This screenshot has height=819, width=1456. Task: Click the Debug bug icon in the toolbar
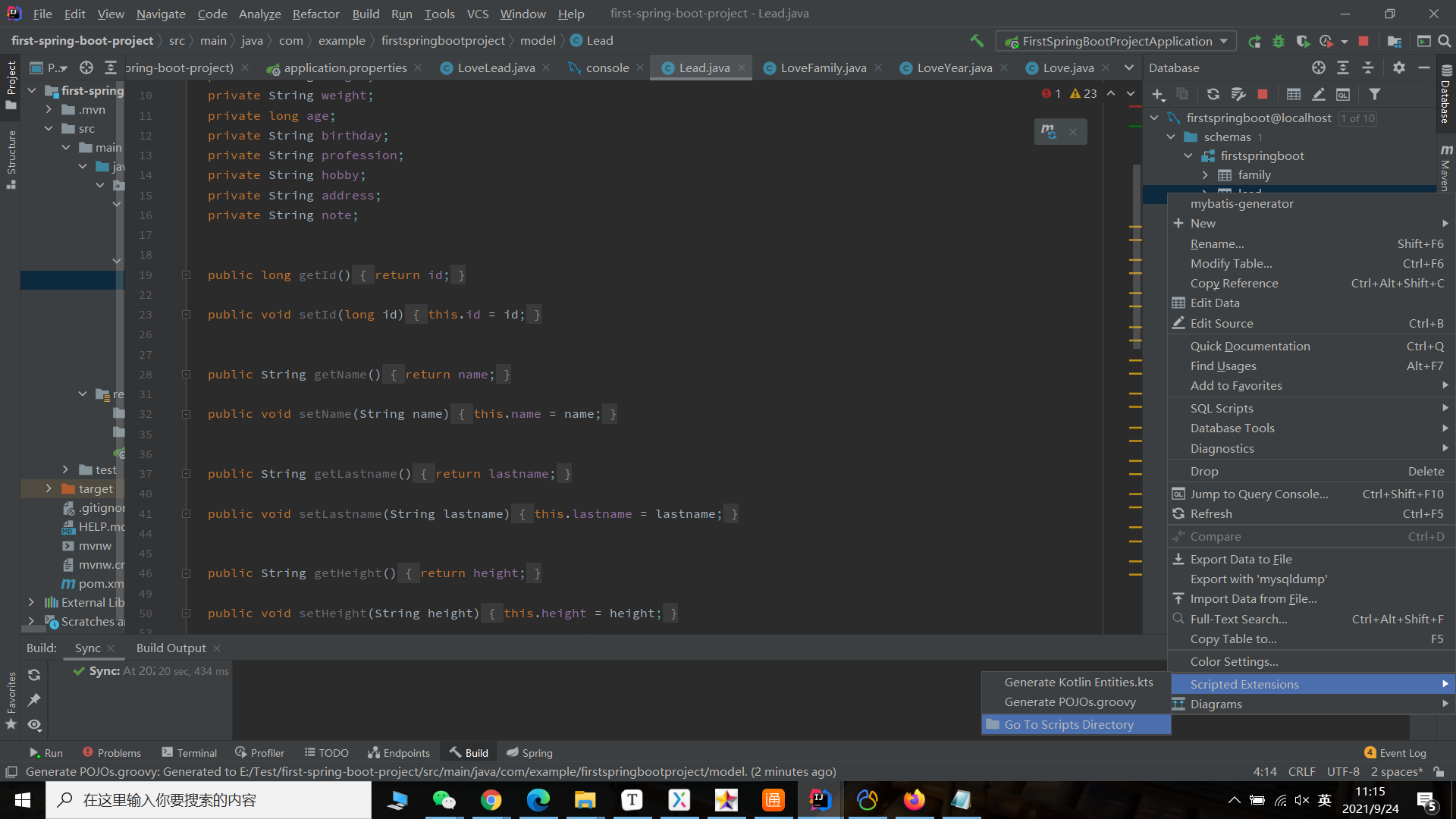pos(1279,41)
